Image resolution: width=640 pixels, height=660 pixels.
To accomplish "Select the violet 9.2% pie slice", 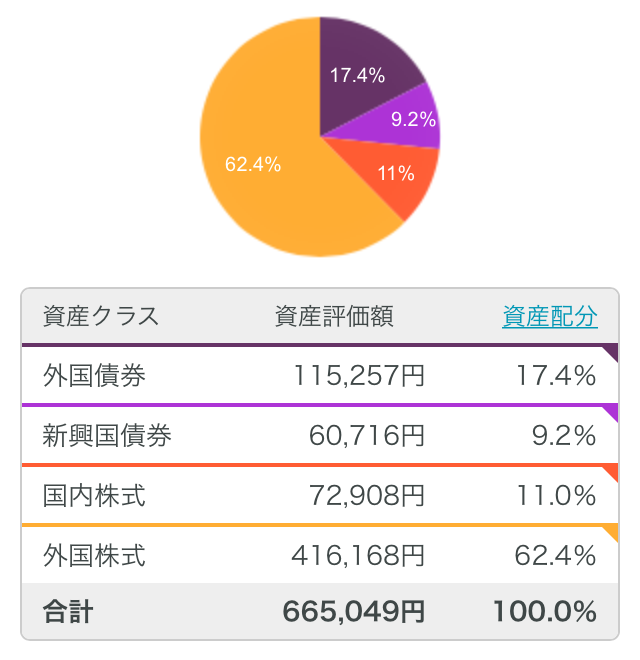I will [x=410, y=120].
